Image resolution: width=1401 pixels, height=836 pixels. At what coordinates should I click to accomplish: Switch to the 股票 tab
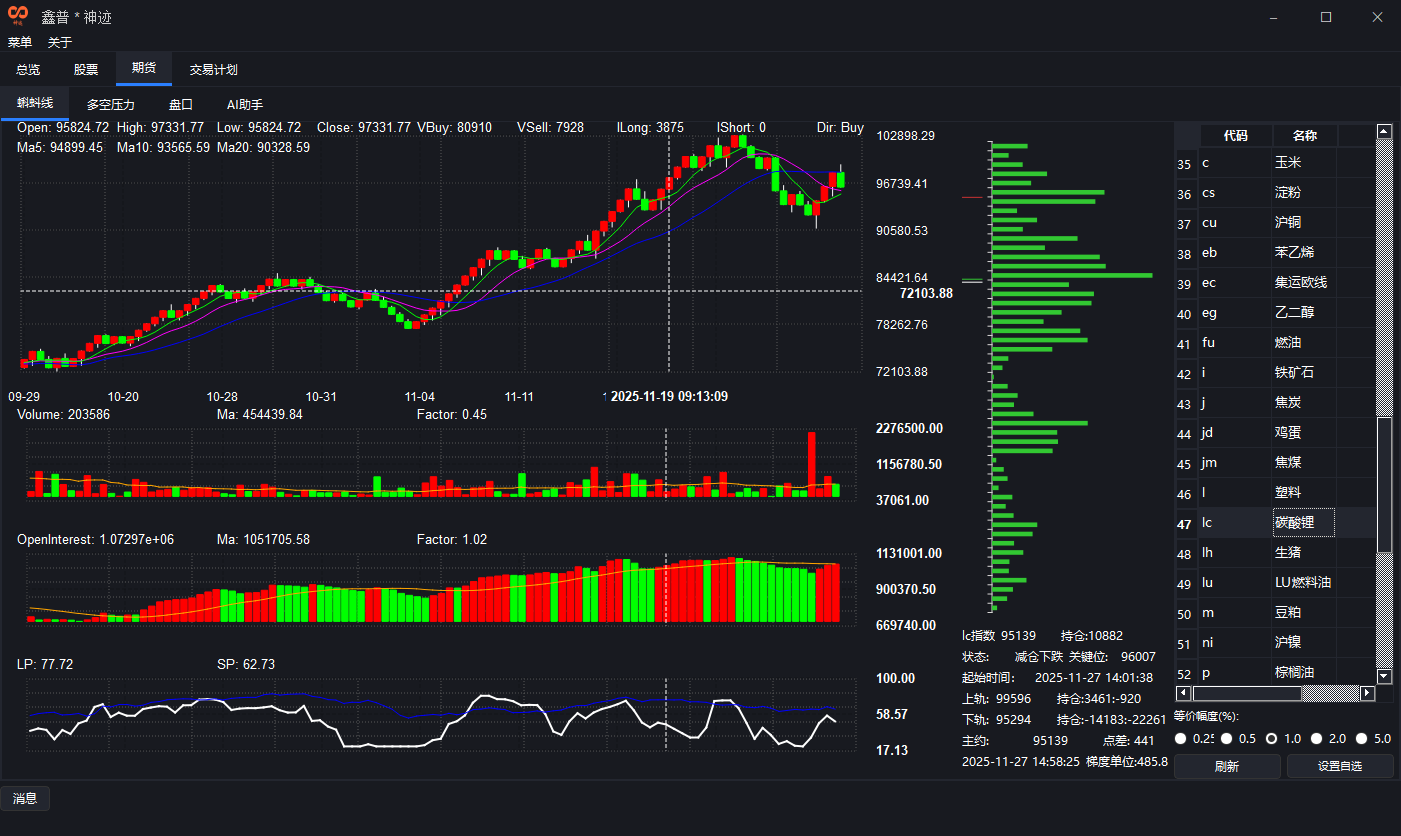click(86, 70)
